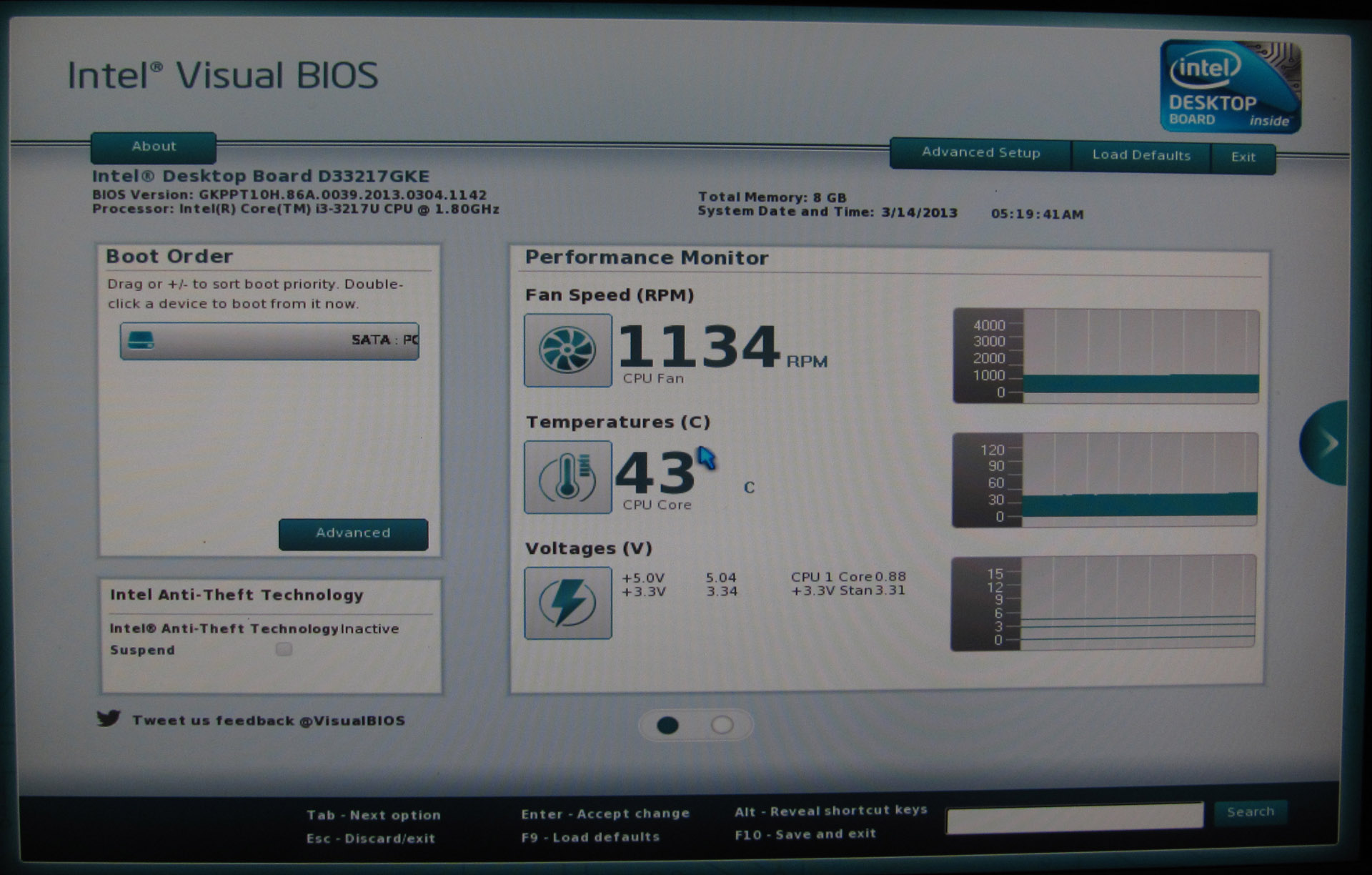The width and height of the screenshot is (1372, 875).
Task: Click the CPU fan icon
Action: click(568, 350)
